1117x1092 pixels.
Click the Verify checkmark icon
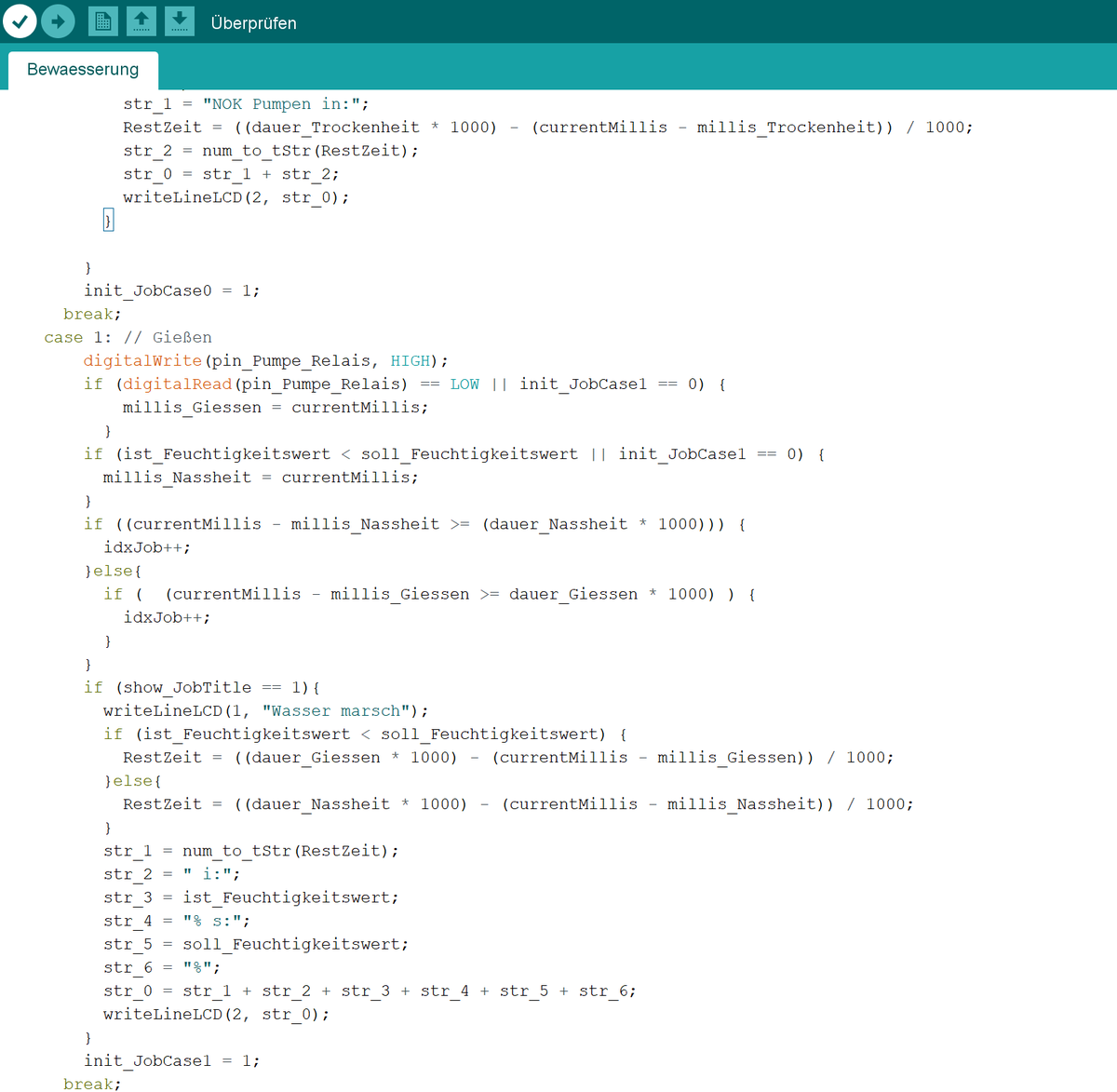pyautogui.click(x=20, y=20)
